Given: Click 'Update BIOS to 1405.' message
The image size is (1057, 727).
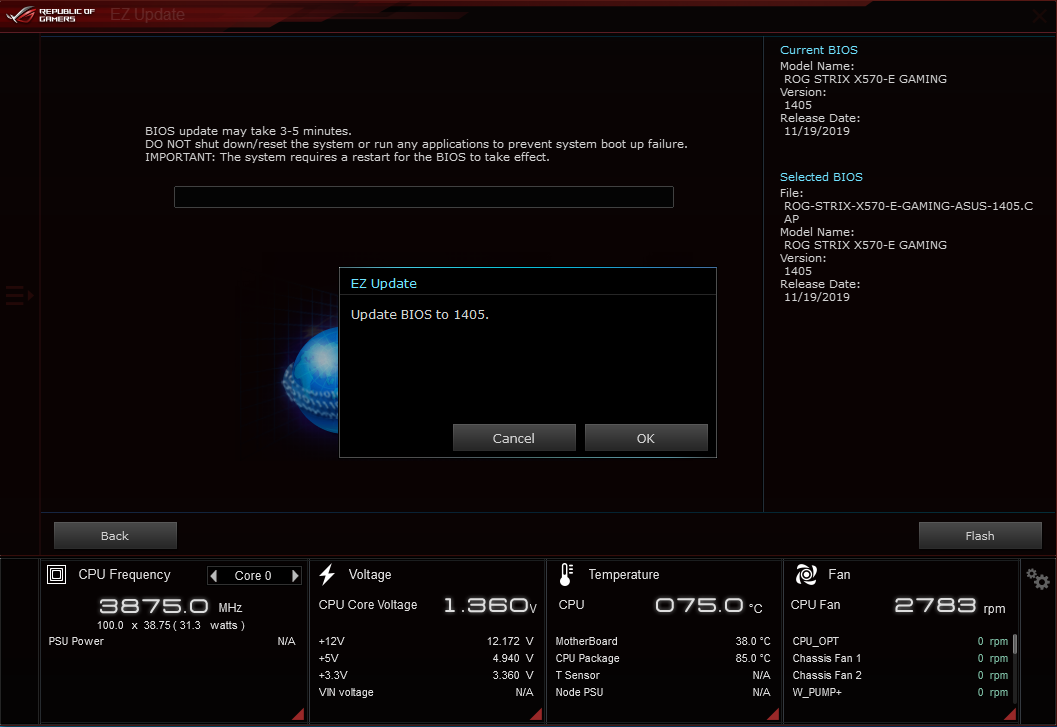Looking at the screenshot, I should pyautogui.click(x=419, y=314).
